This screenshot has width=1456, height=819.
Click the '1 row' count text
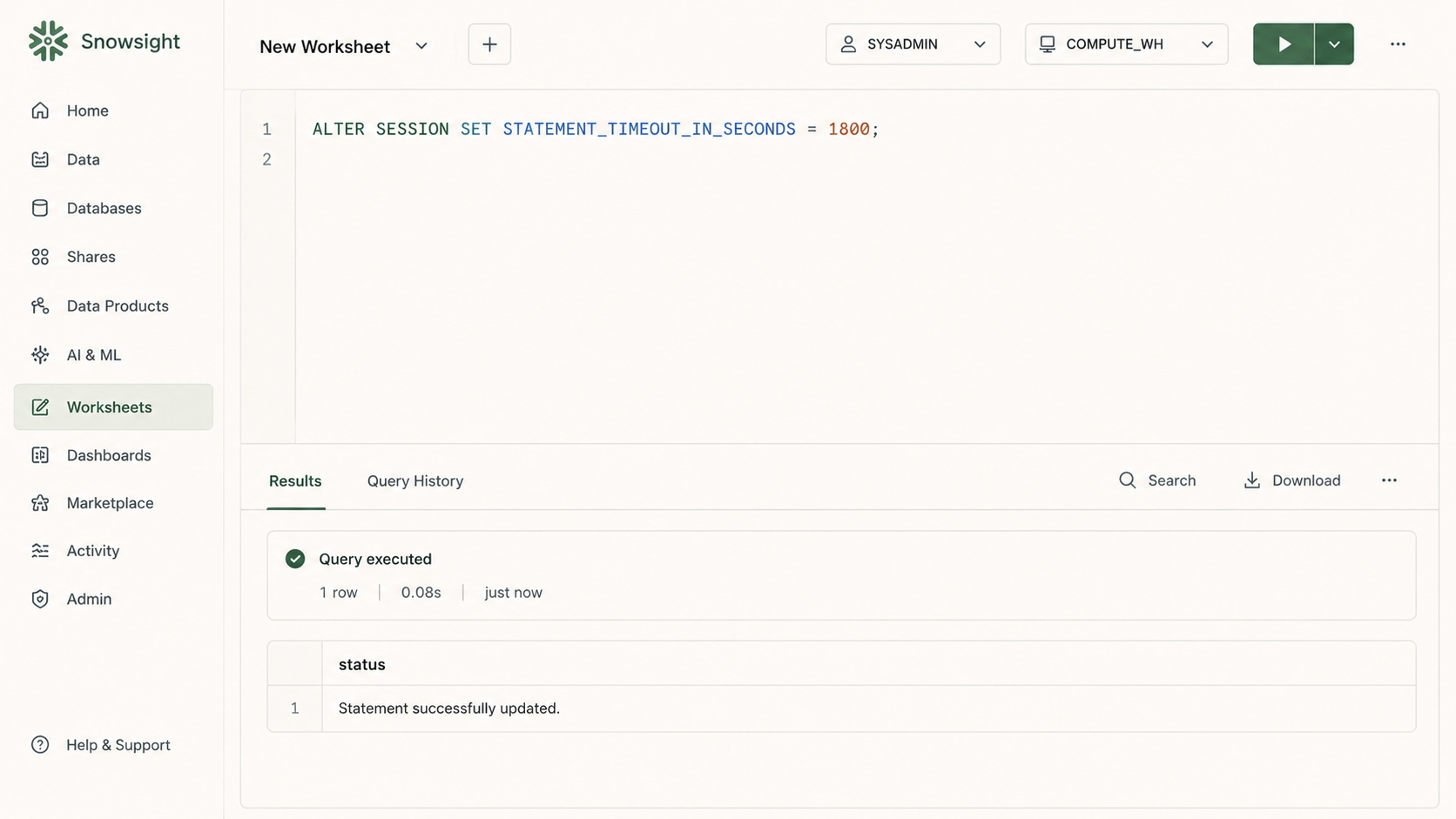pyautogui.click(x=339, y=593)
